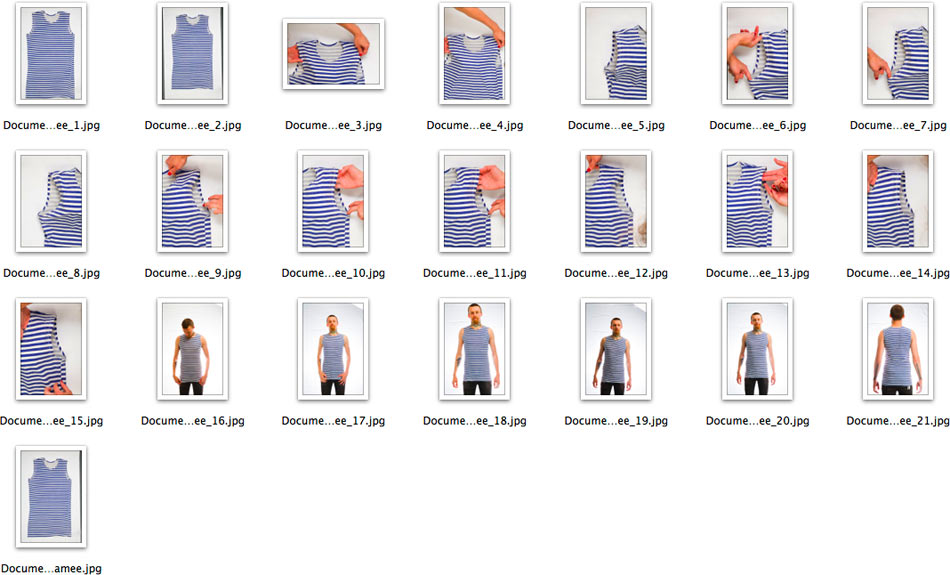Viewport: 950px width, 575px height.
Task: Select file icon Docume...ee_5.jpg
Action: point(616,53)
